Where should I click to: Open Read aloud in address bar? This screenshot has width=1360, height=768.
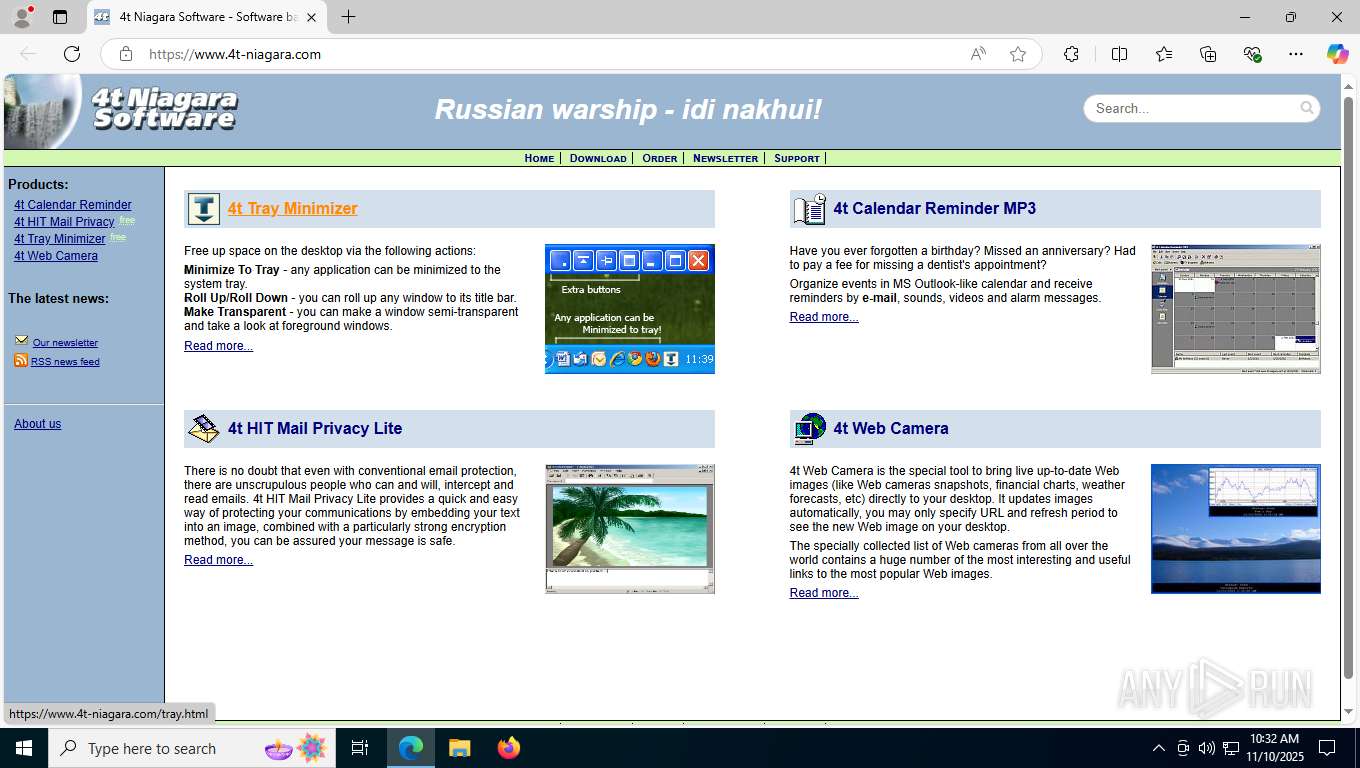click(x=978, y=54)
